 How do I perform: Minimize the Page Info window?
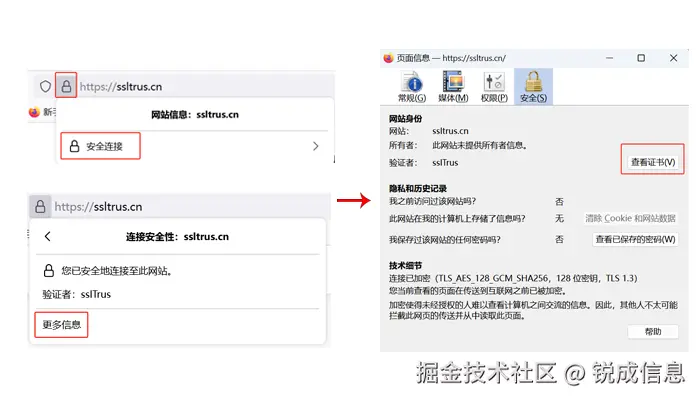tap(609, 58)
